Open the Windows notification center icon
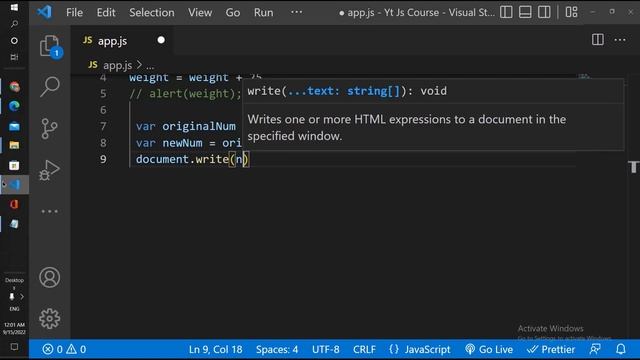640x360 pixels. [x=14, y=347]
